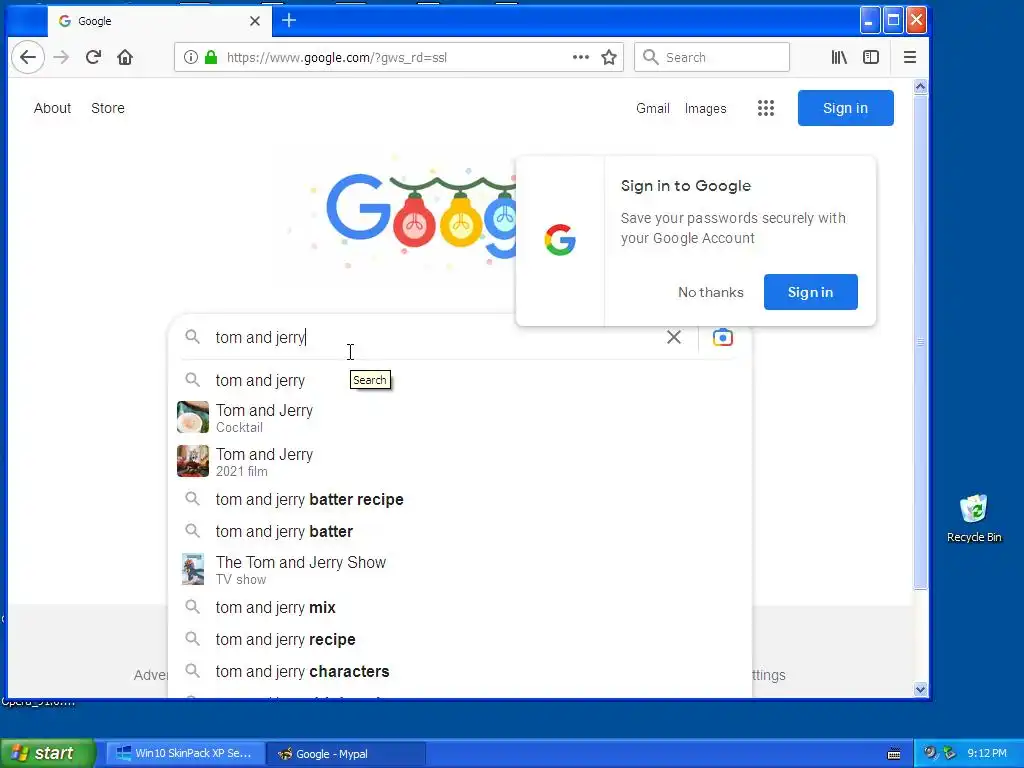This screenshot has height=768, width=1024.
Task: Select "tom and jerry characters" suggestion
Action: (x=460, y=671)
